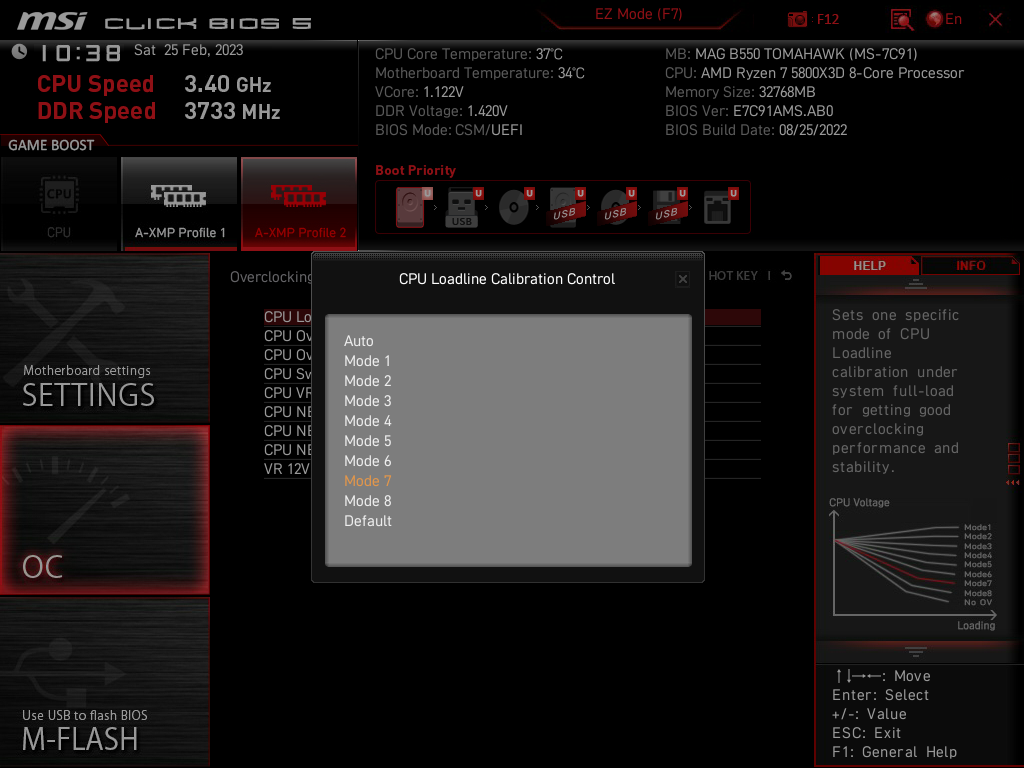
Task: Choose Default loadline option
Action: [368, 521]
